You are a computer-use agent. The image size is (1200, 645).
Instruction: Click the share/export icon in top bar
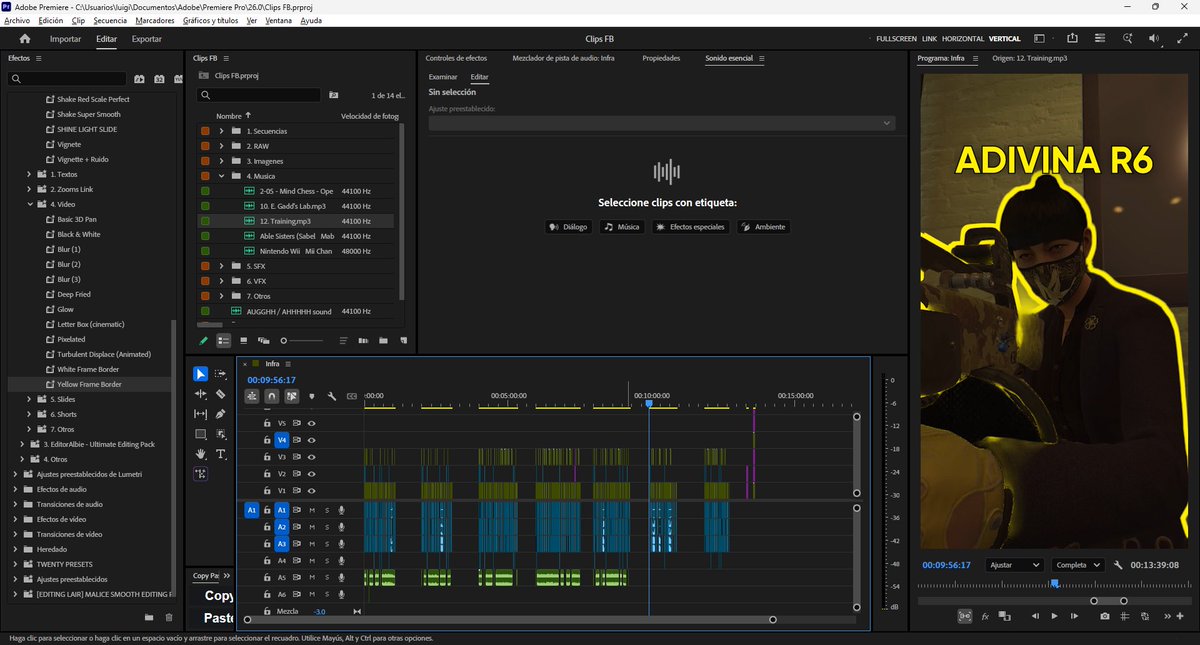[x=1072, y=38]
